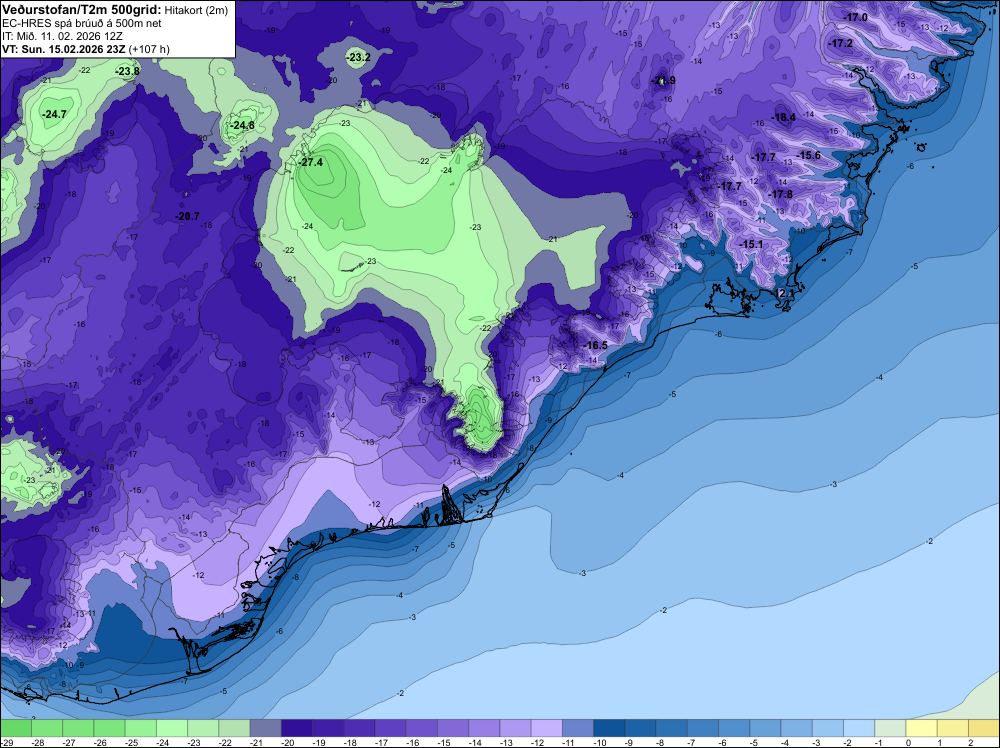Select the -23.8 temperature label
1000x748 pixels.
pyautogui.click(x=128, y=71)
